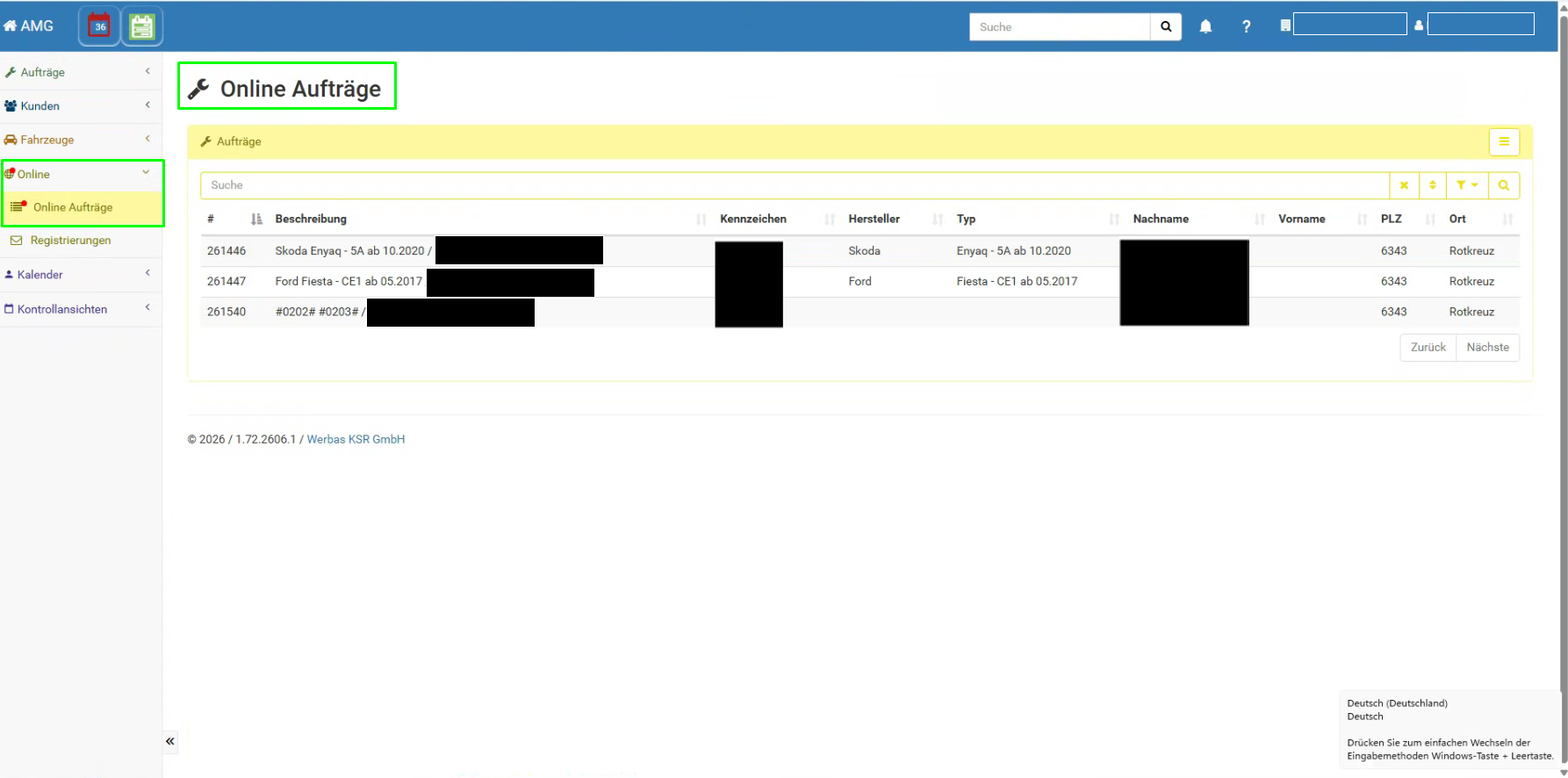1568x778 pixels.
Task: Open the red calendar icon showing 36
Action: 99,26
